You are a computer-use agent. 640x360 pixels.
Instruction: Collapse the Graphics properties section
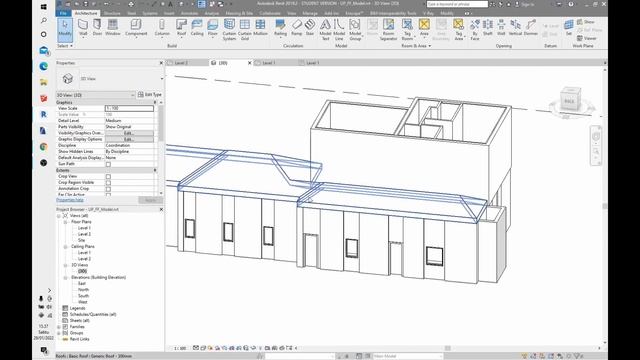(155, 102)
